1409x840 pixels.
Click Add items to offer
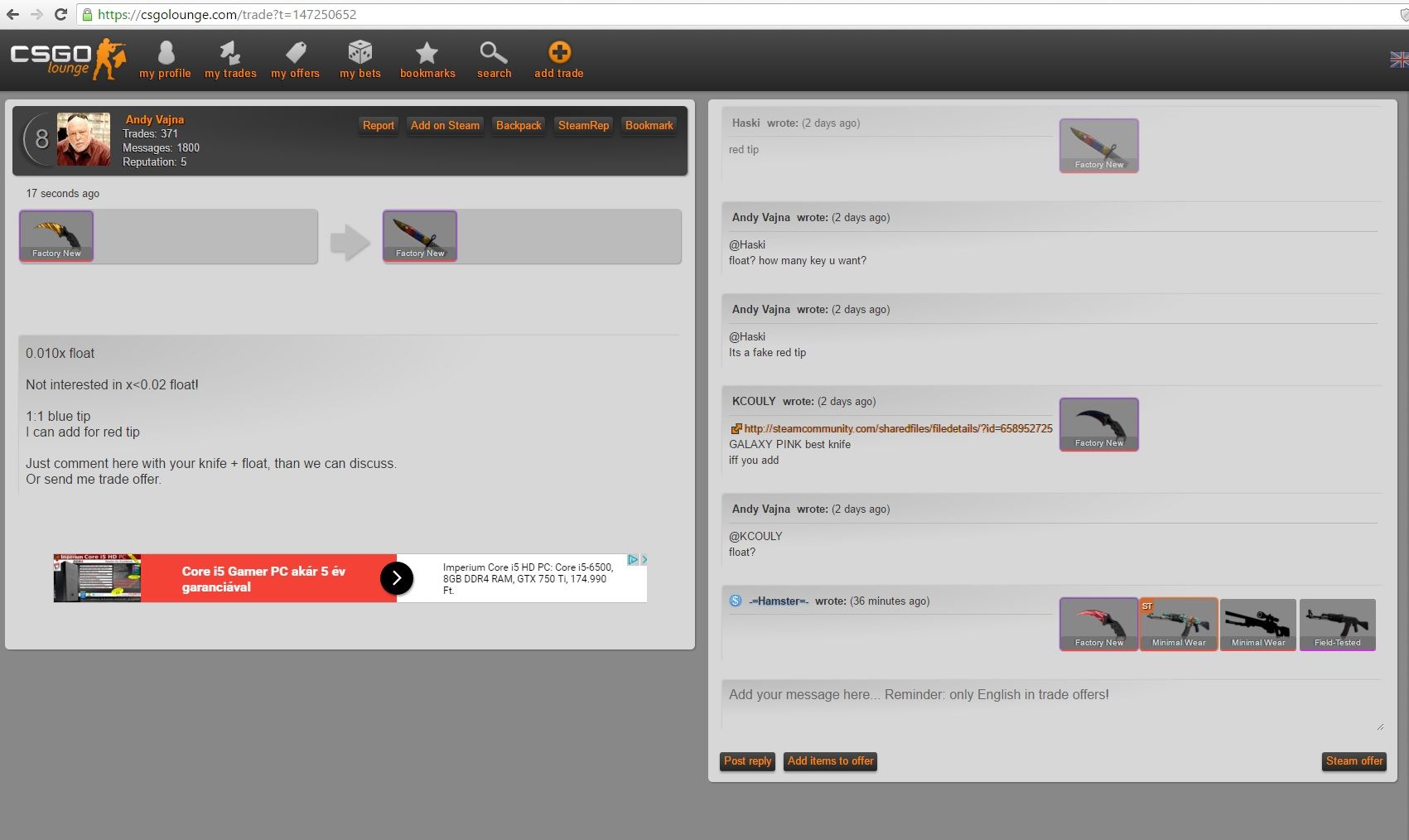(x=830, y=761)
